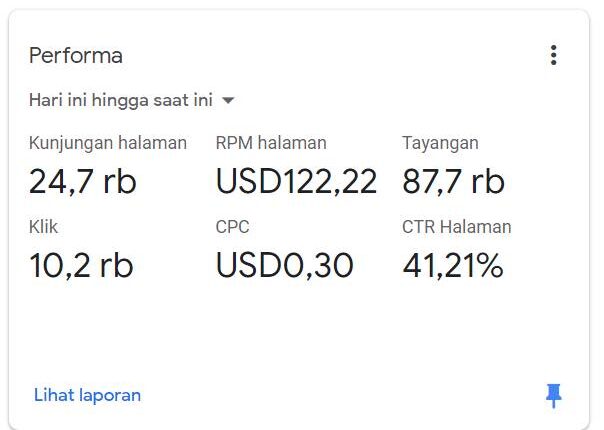Screen dimensions: 604x430
Task: Select the Kunjungan halaman metric label
Action: coord(108,143)
